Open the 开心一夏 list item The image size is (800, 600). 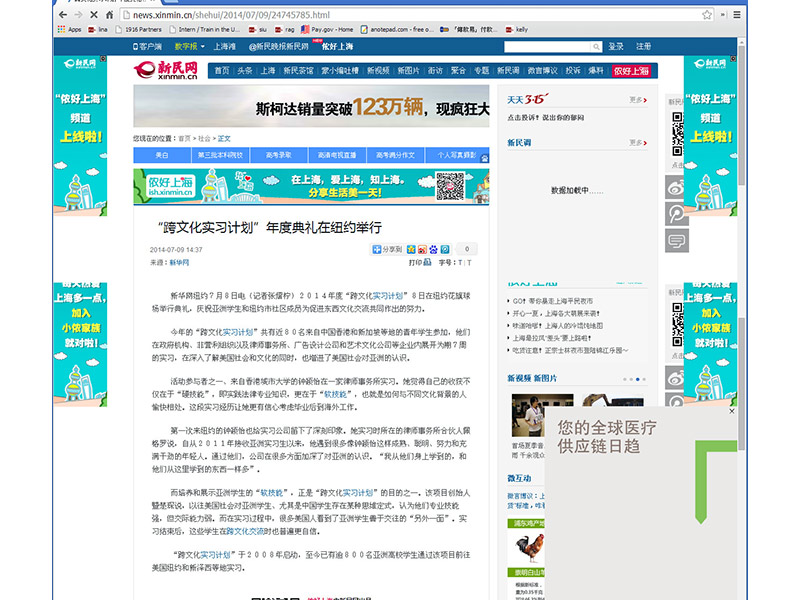556,314
